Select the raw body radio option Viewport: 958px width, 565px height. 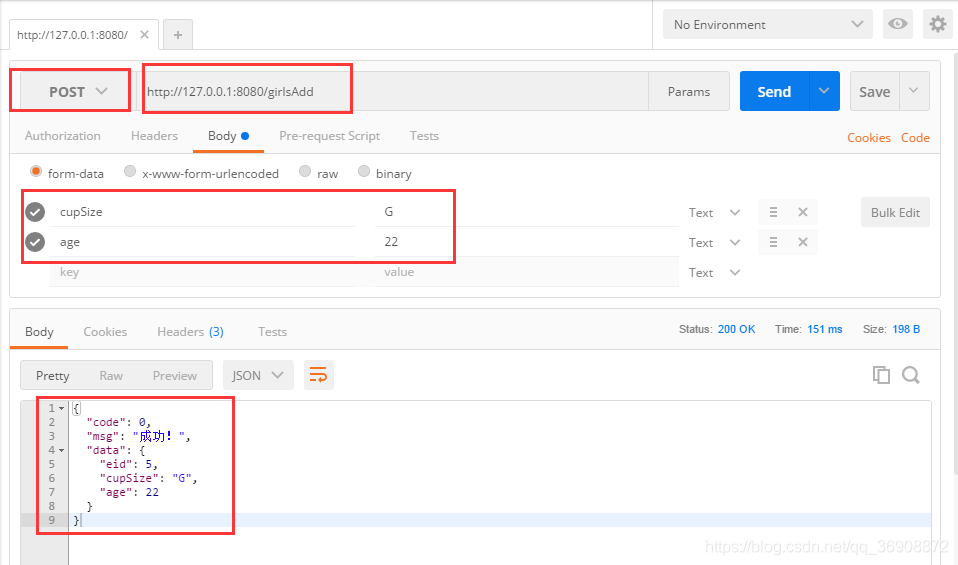pyautogui.click(x=305, y=171)
